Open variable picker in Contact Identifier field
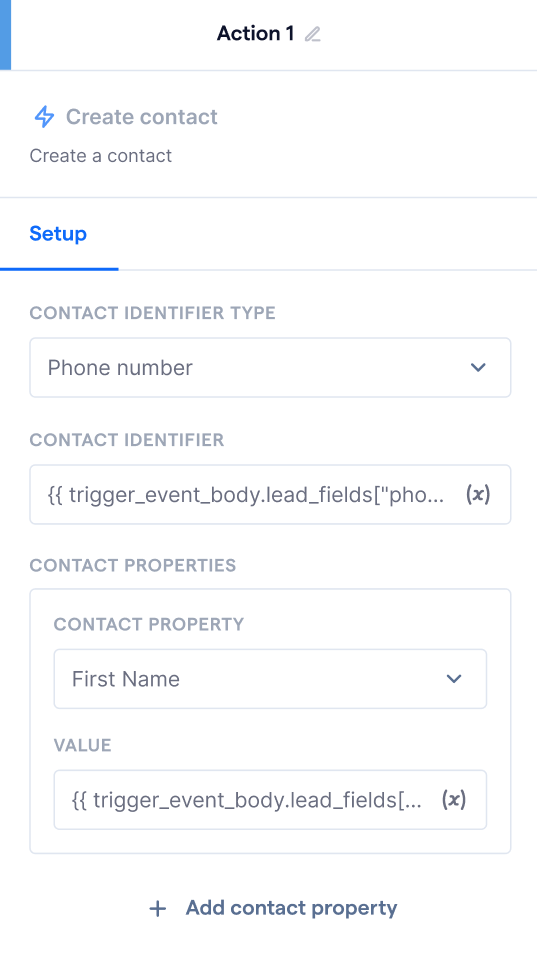537x954 pixels. [478, 494]
